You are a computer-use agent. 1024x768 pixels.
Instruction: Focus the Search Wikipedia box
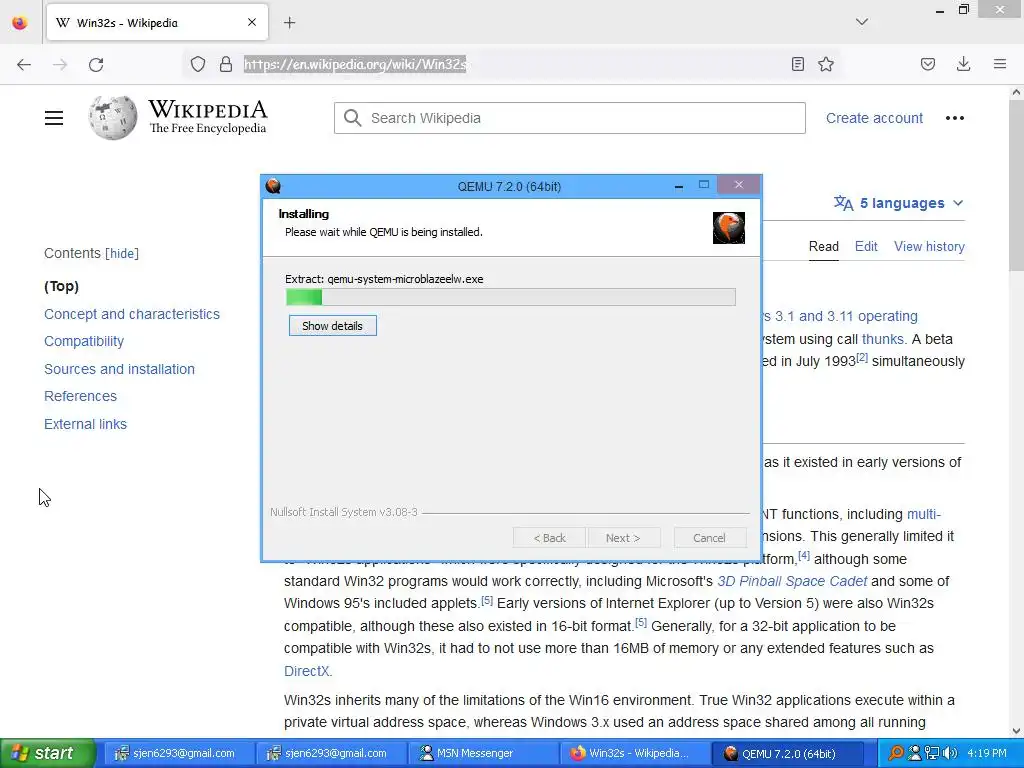569,118
